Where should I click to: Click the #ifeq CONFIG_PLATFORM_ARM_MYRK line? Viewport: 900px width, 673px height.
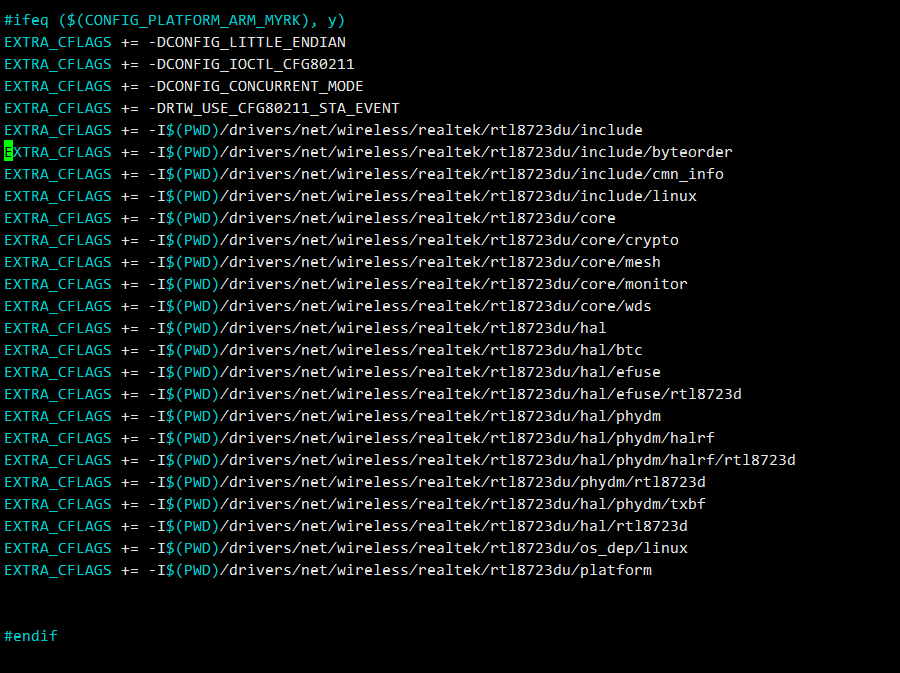coord(174,21)
